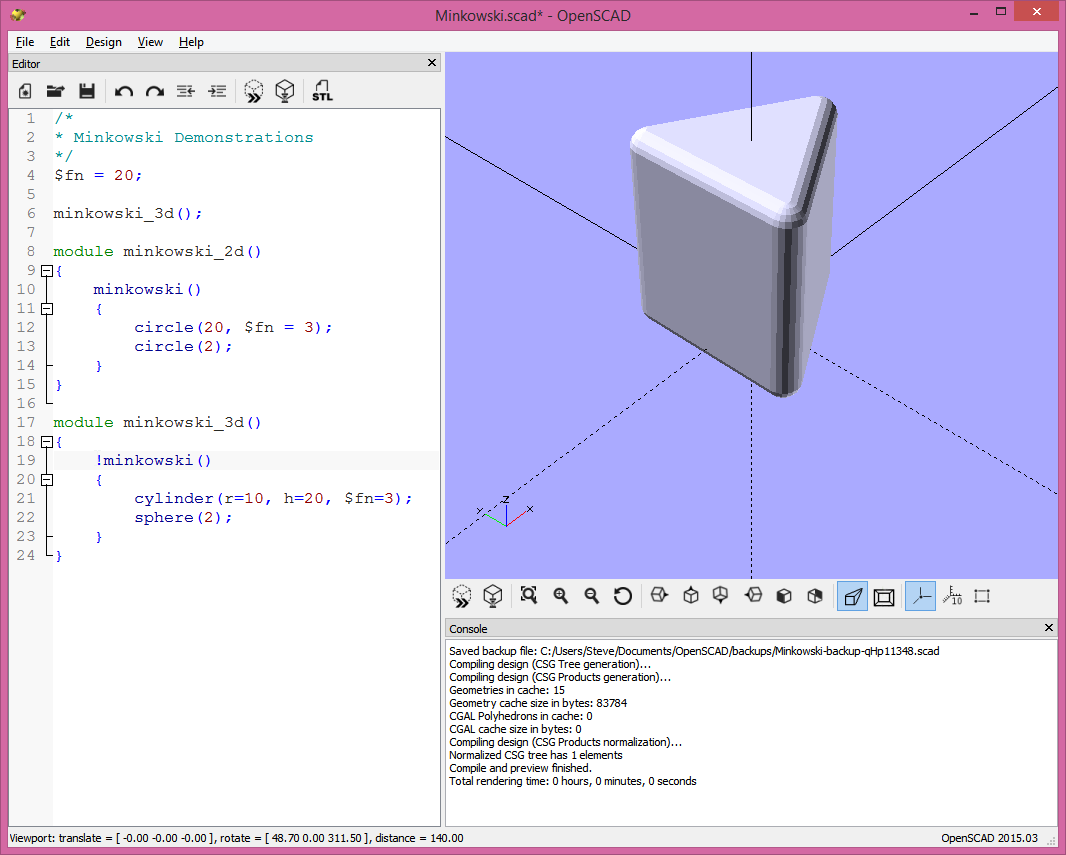Collapse the minkowski_2d module code block
This screenshot has width=1066, height=855.
[x=46, y=270]
